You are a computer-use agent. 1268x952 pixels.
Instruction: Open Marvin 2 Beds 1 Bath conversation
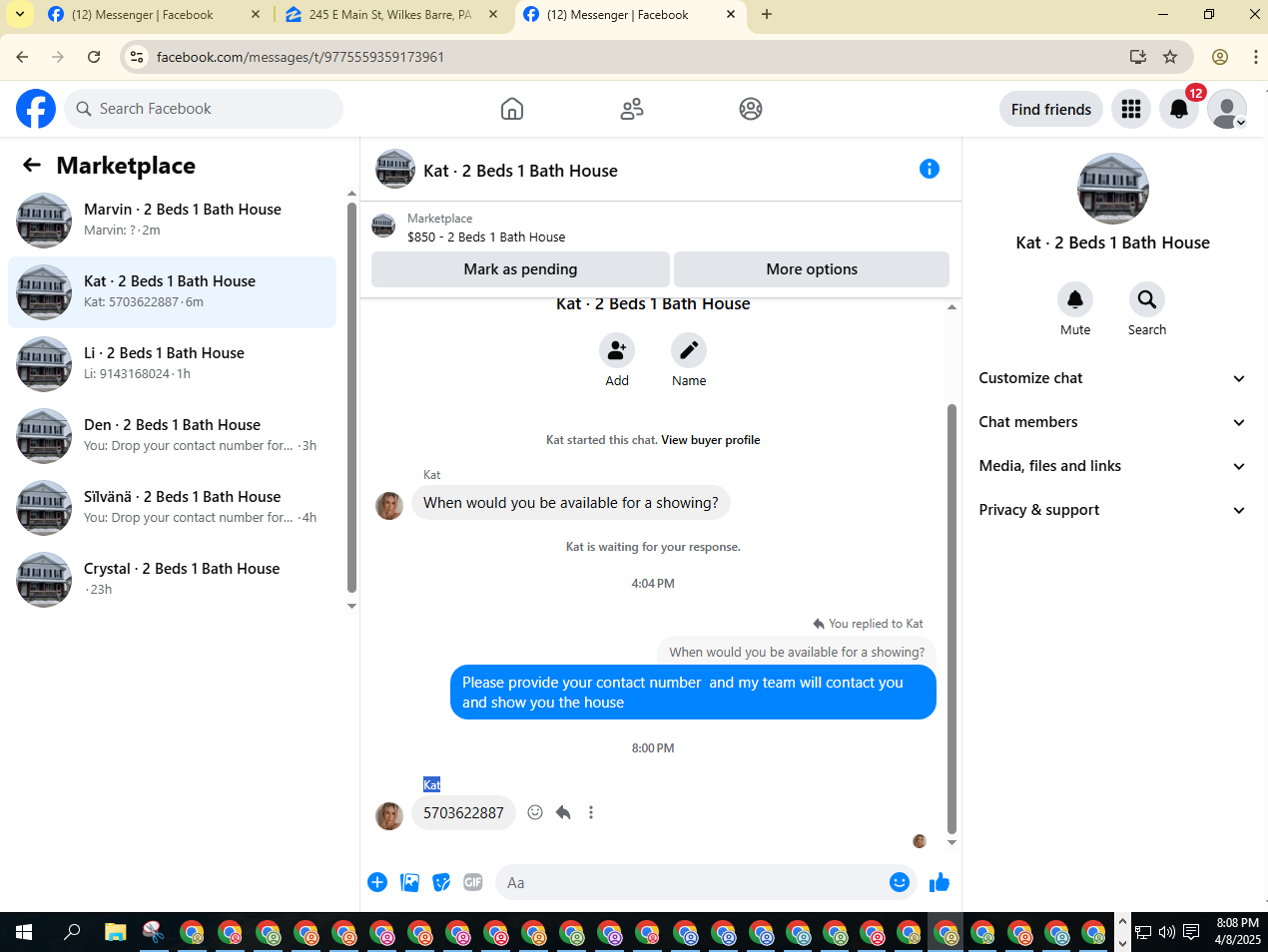point(173,221)
